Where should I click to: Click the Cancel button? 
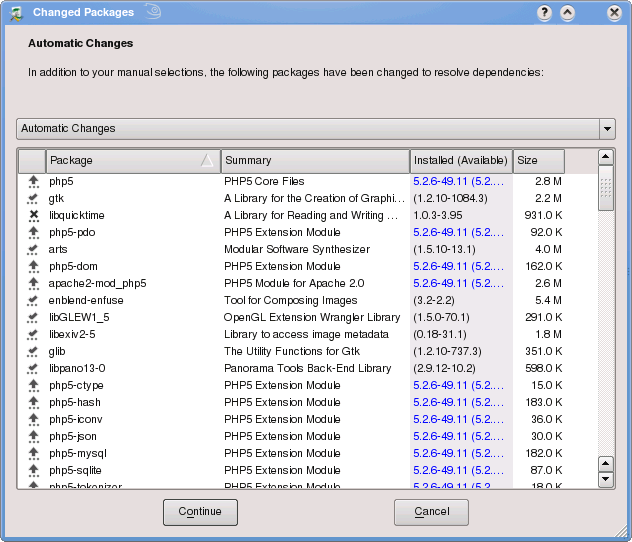431,512
